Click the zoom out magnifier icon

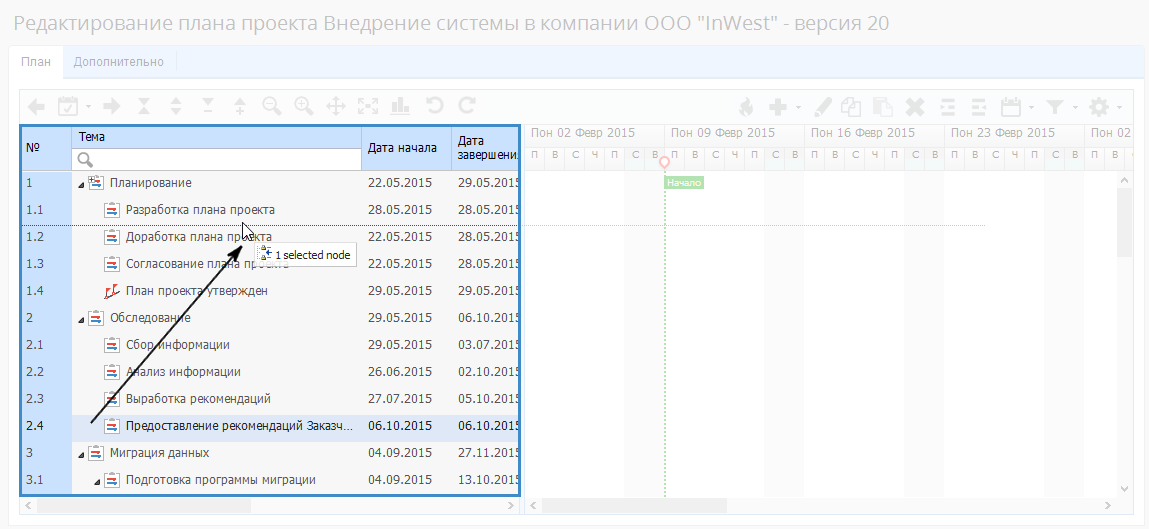(272, 105)
